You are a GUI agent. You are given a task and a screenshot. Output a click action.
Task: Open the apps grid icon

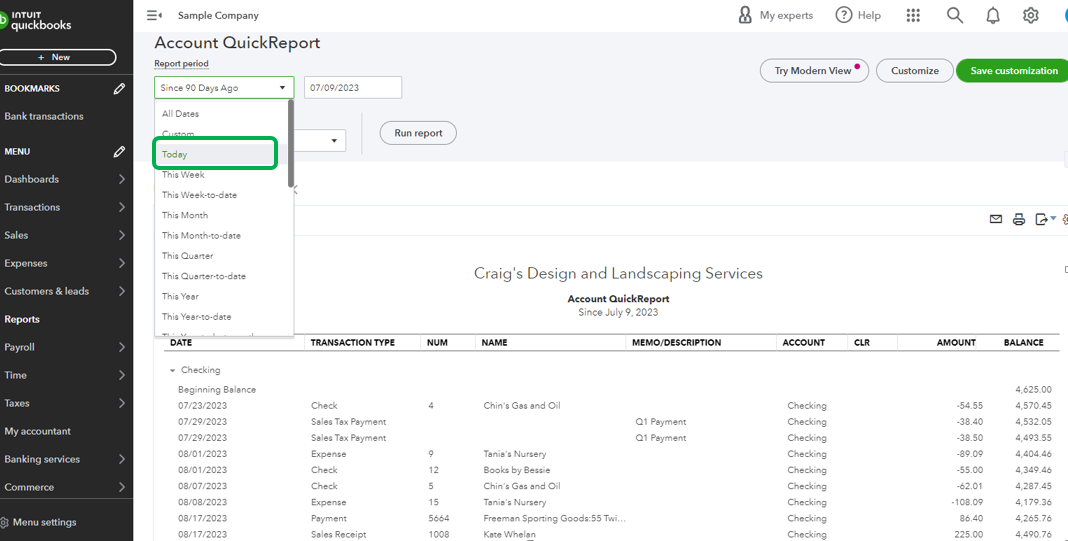click(913, 15)
